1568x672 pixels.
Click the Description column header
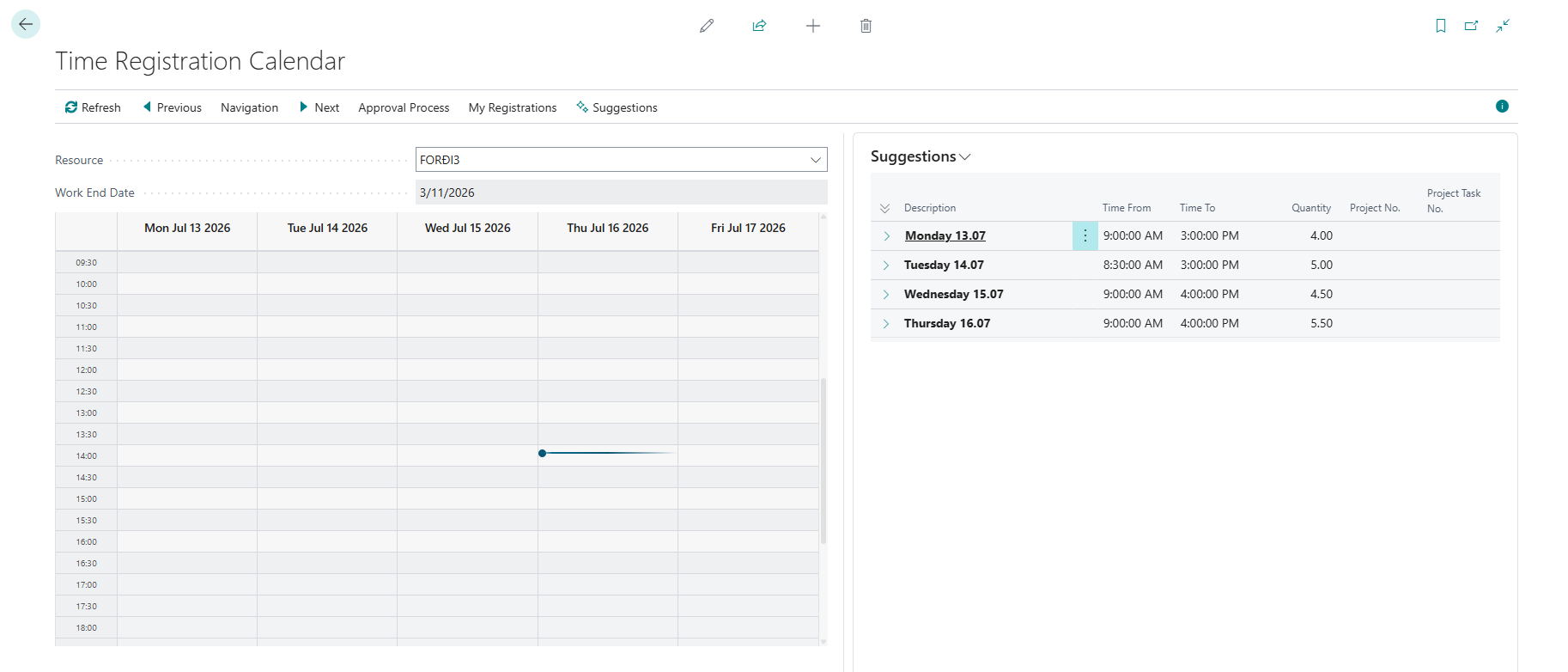tap(930, 208)
